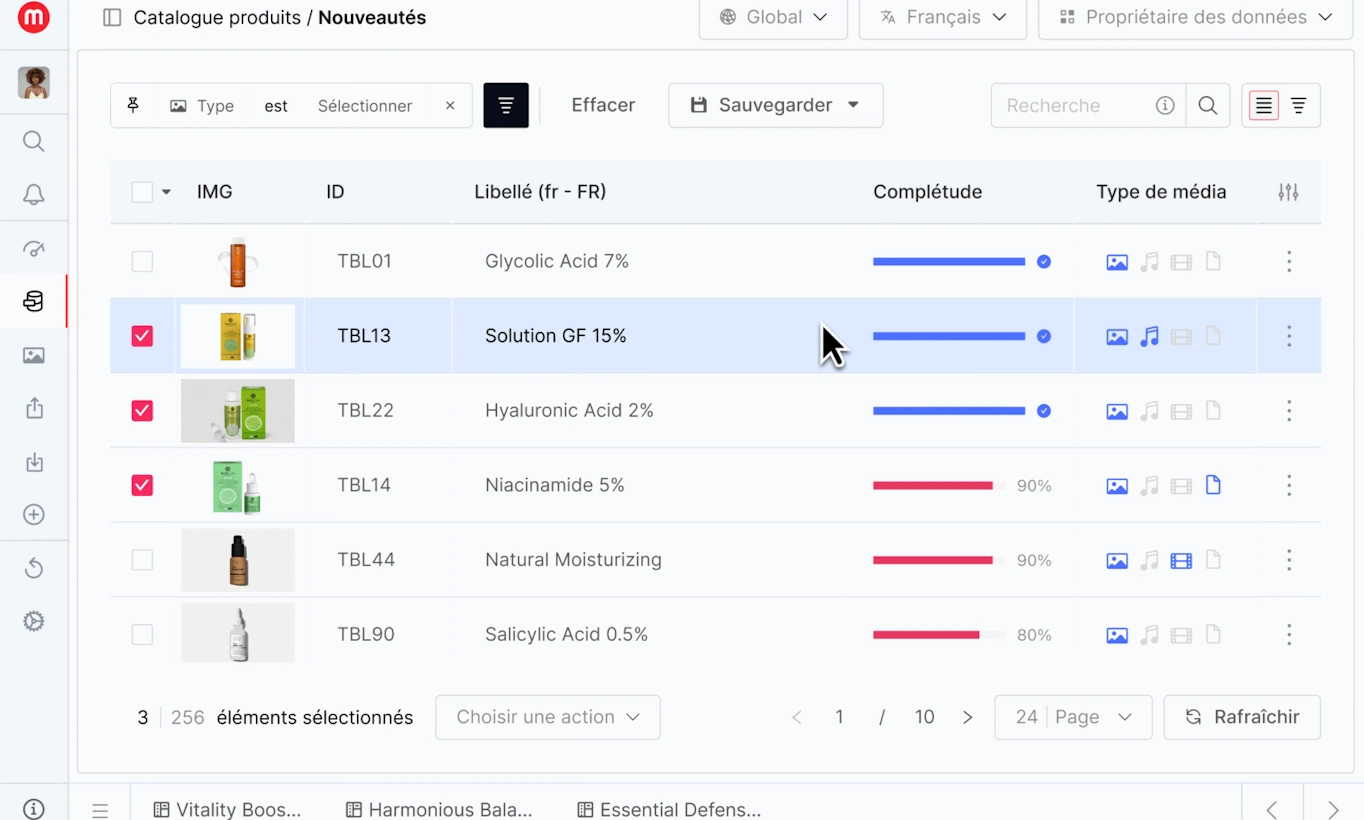Click the Niacinamide 5% completeness bar
The image size is (1364, 820).
940,486
